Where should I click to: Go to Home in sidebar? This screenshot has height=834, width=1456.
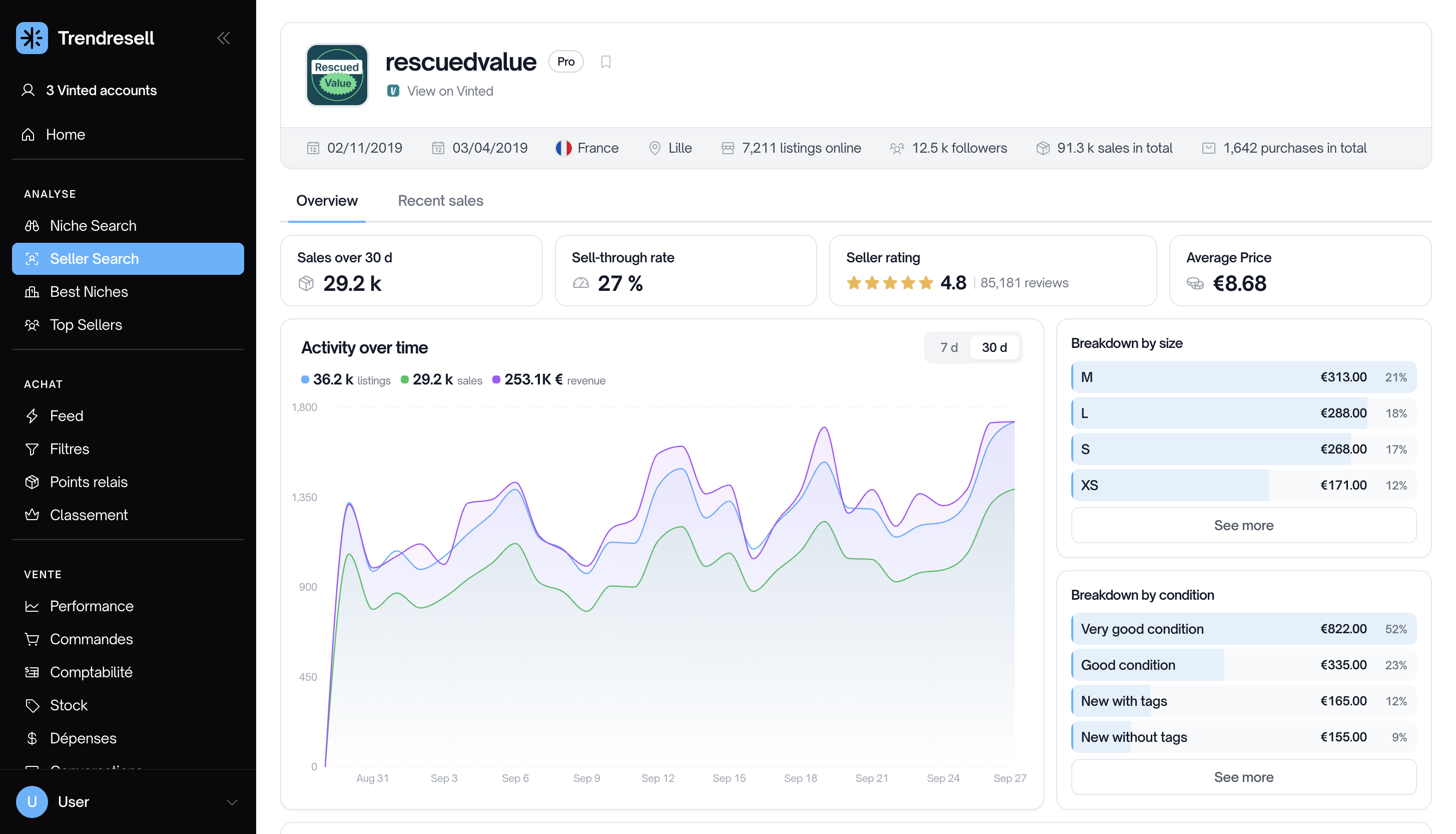tap(54, 135)
